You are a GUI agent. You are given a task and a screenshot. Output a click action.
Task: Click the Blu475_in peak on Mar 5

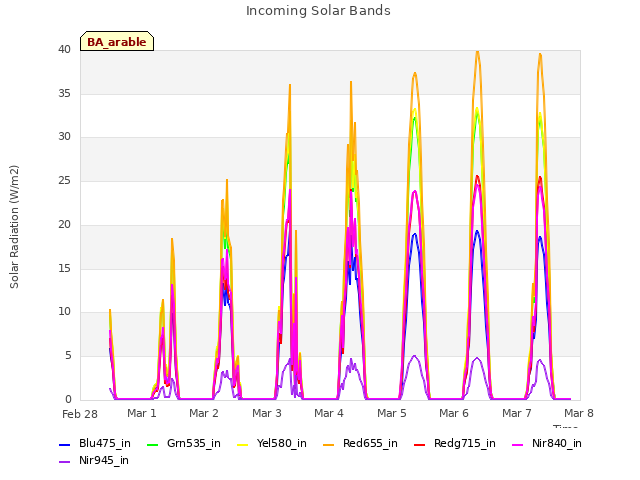point(415,234)
